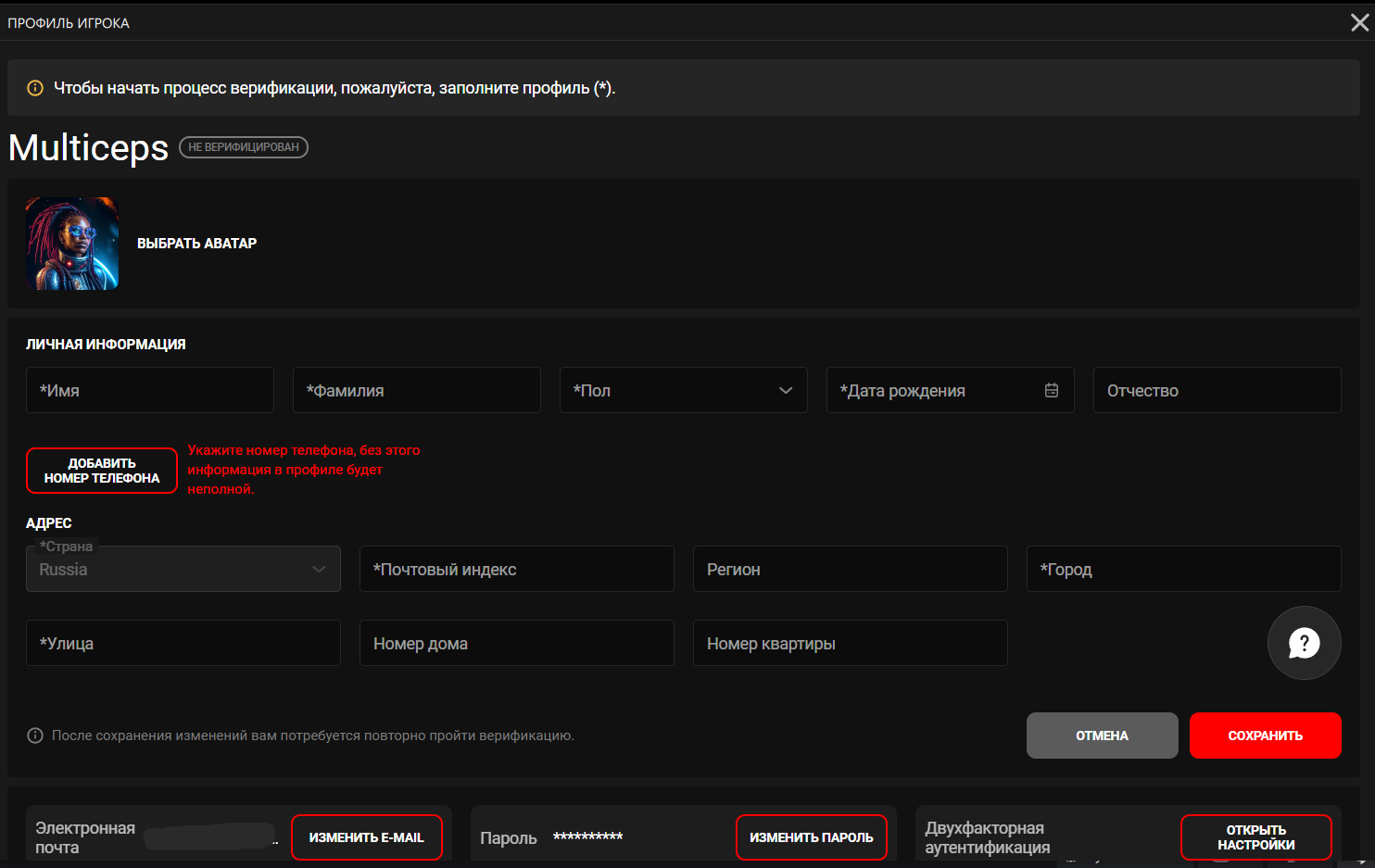Click the info icon in verification notice
1375x868 pixels.
[x=35, y=88]
